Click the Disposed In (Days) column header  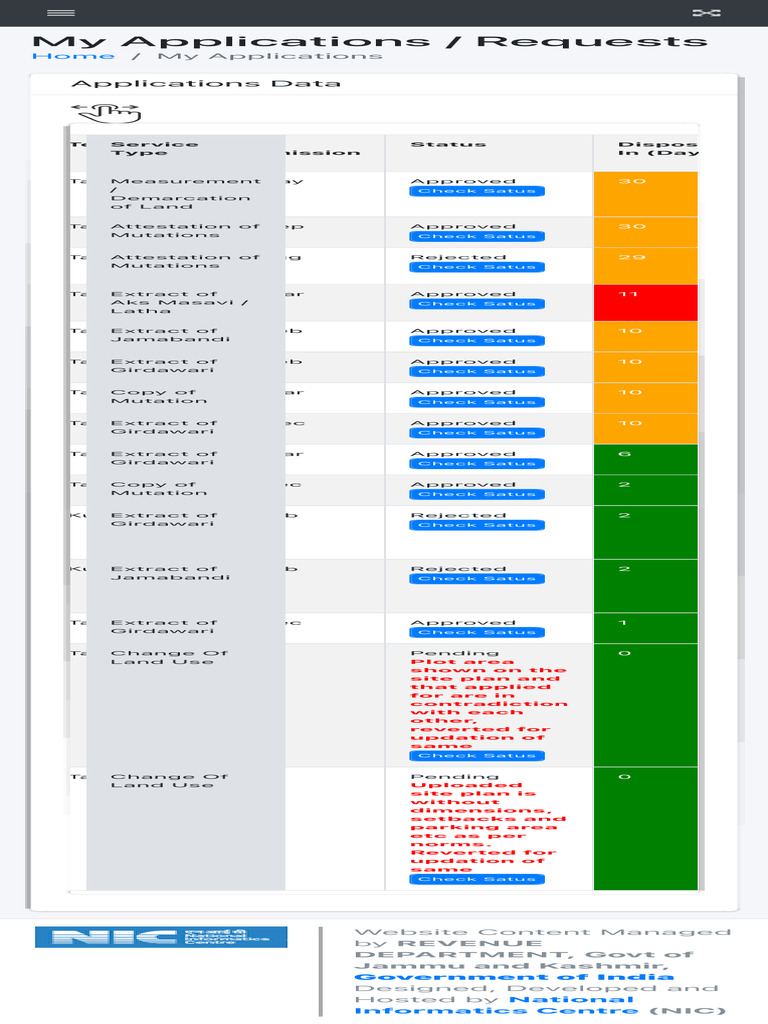(646, 153)
